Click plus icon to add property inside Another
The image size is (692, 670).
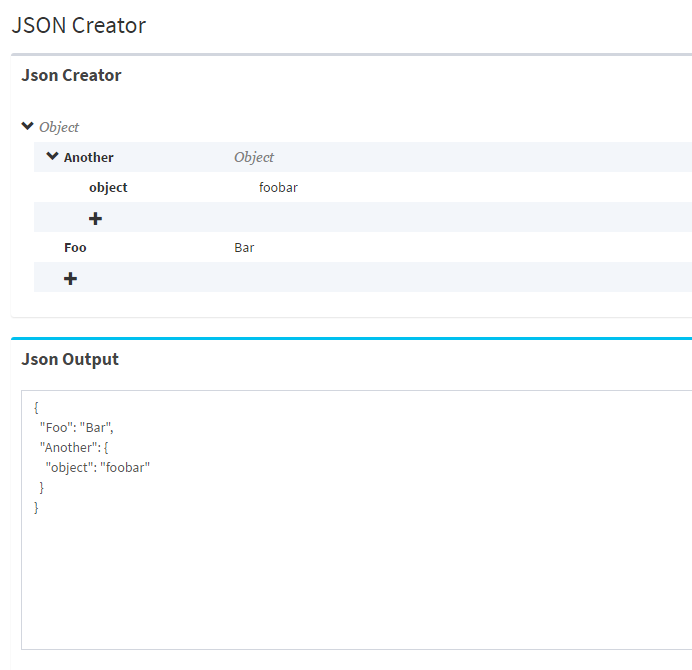96,218
